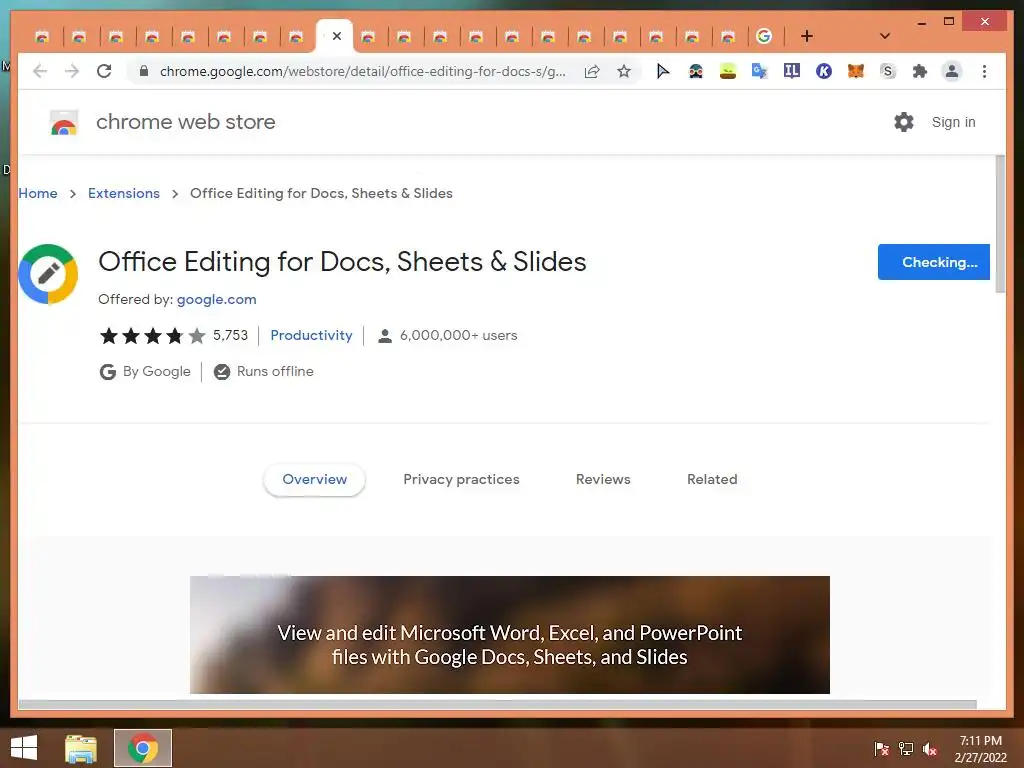
Task: Close the active browser tab
Action: point(337,36)
